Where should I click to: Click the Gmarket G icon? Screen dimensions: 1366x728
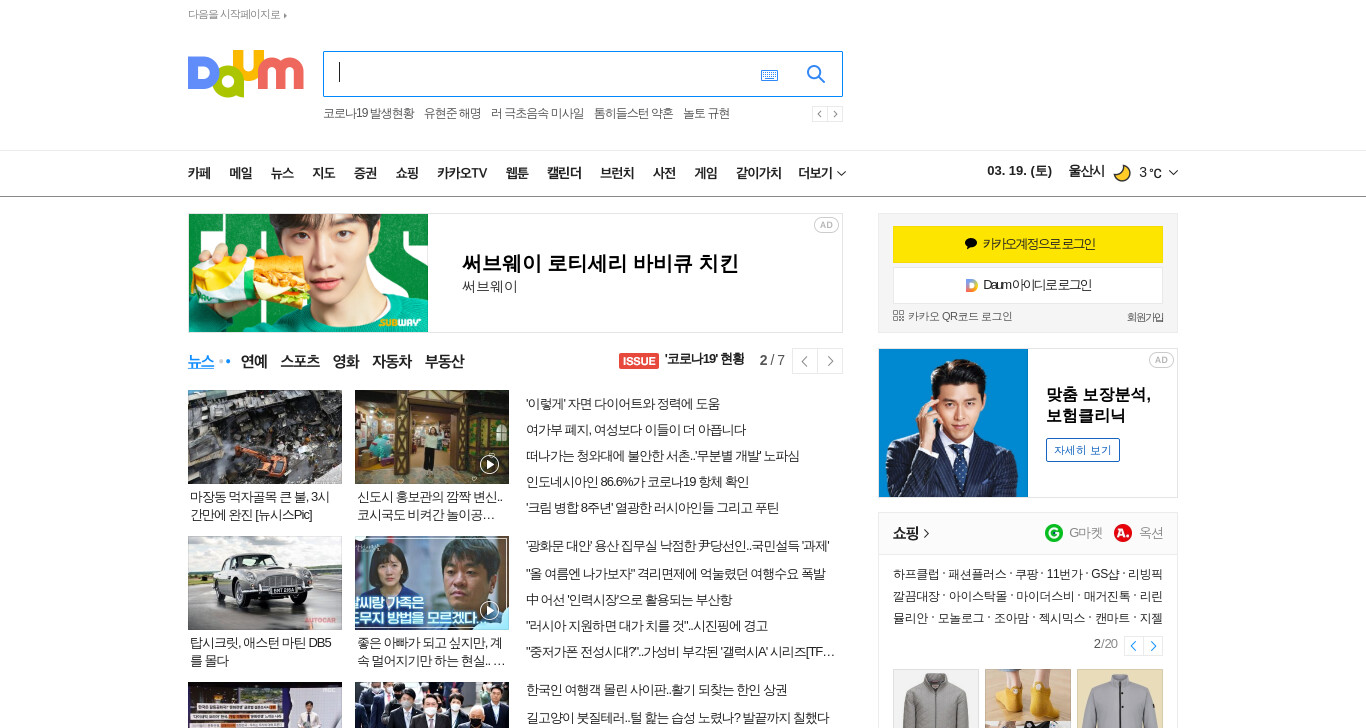click(x=1054, y=533)
